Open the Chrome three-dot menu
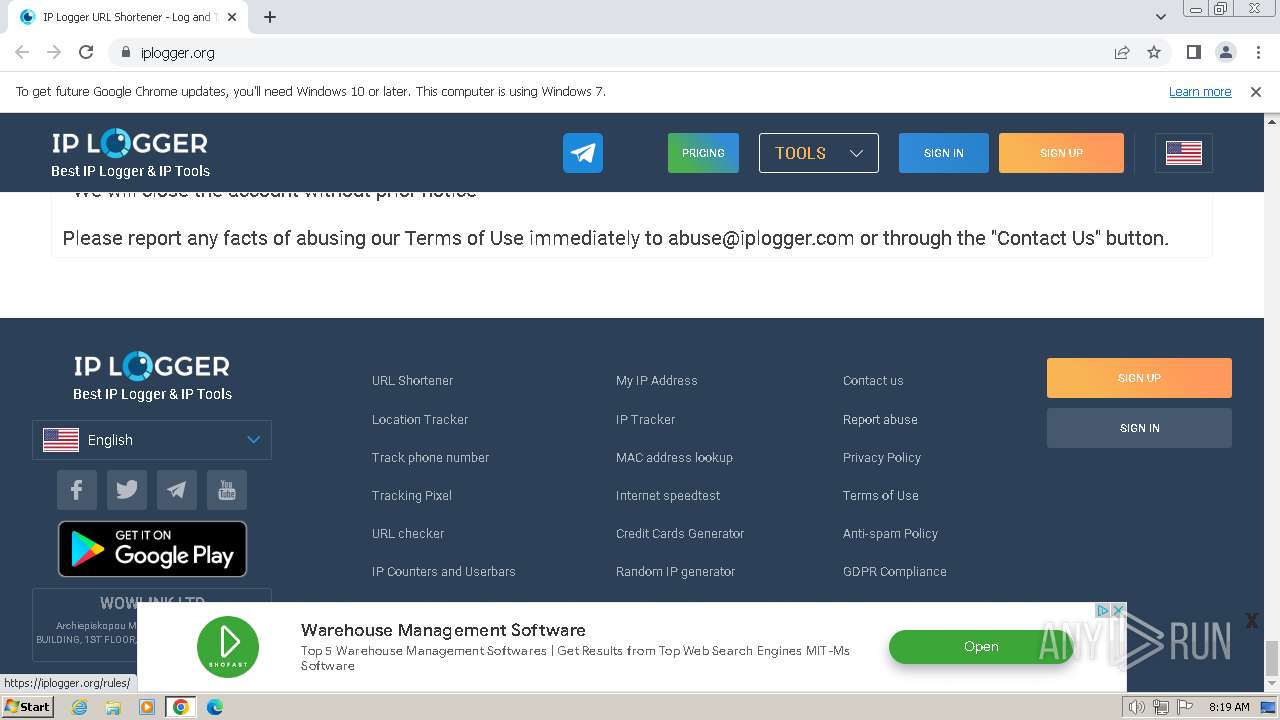The image size is (1280, 720). [1258, 52]
